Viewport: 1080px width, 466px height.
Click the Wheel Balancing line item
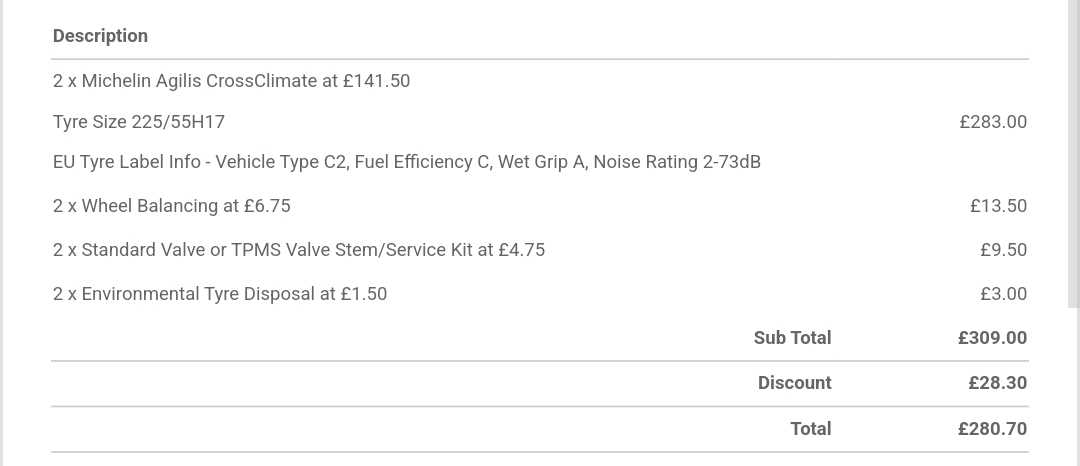click(171, 206)
